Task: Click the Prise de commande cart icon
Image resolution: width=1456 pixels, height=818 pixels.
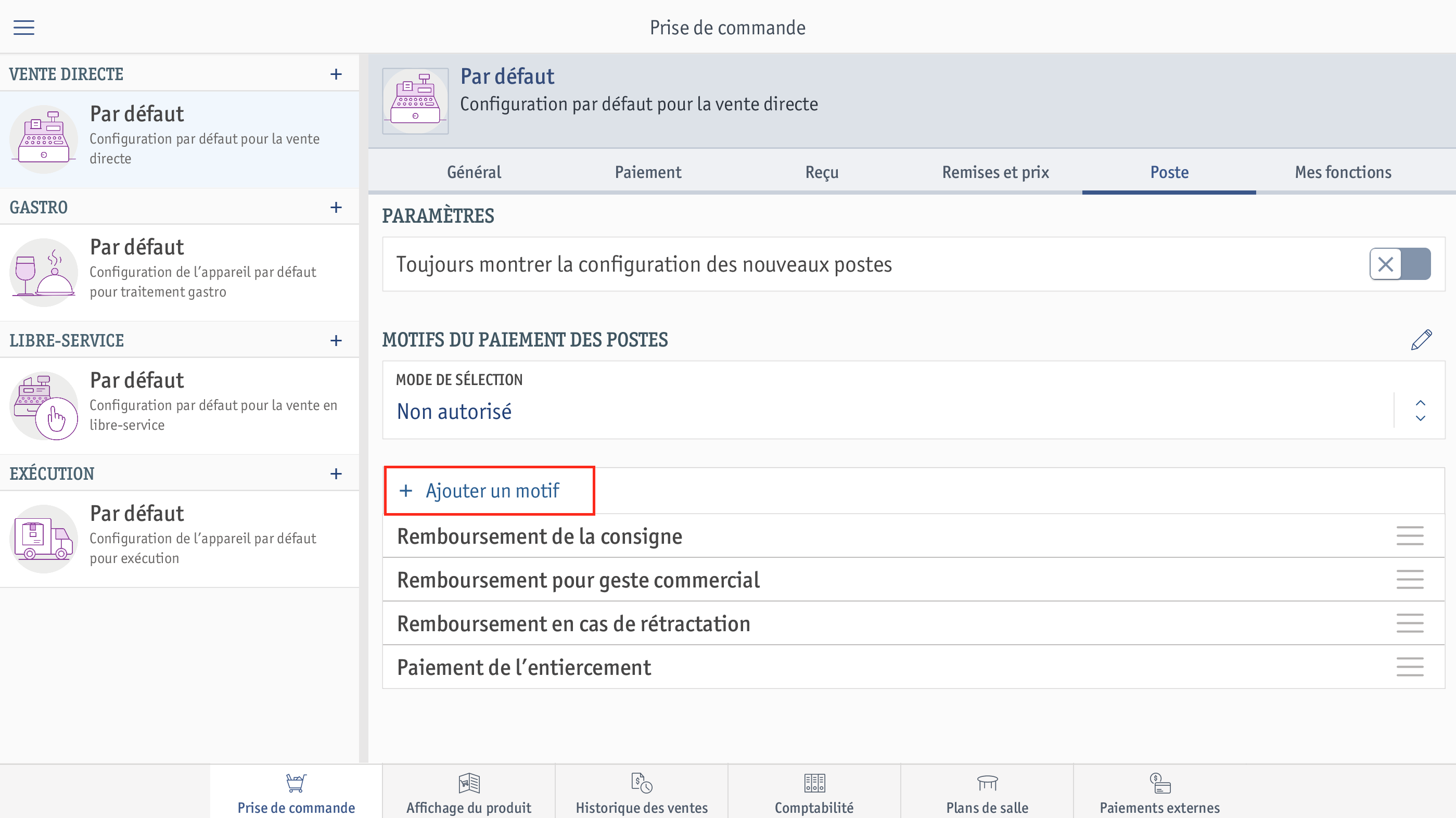Action: [x=296, y=783]
